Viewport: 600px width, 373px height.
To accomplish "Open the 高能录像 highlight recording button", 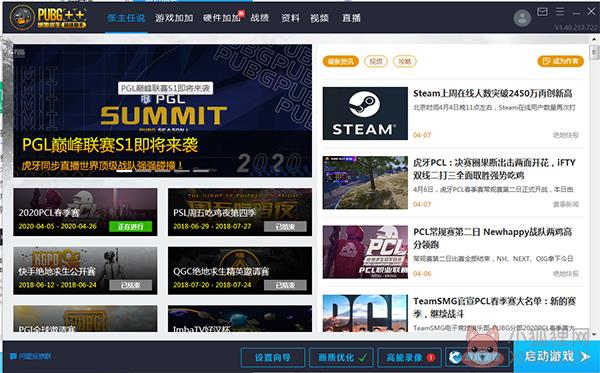I will [409, 358].
